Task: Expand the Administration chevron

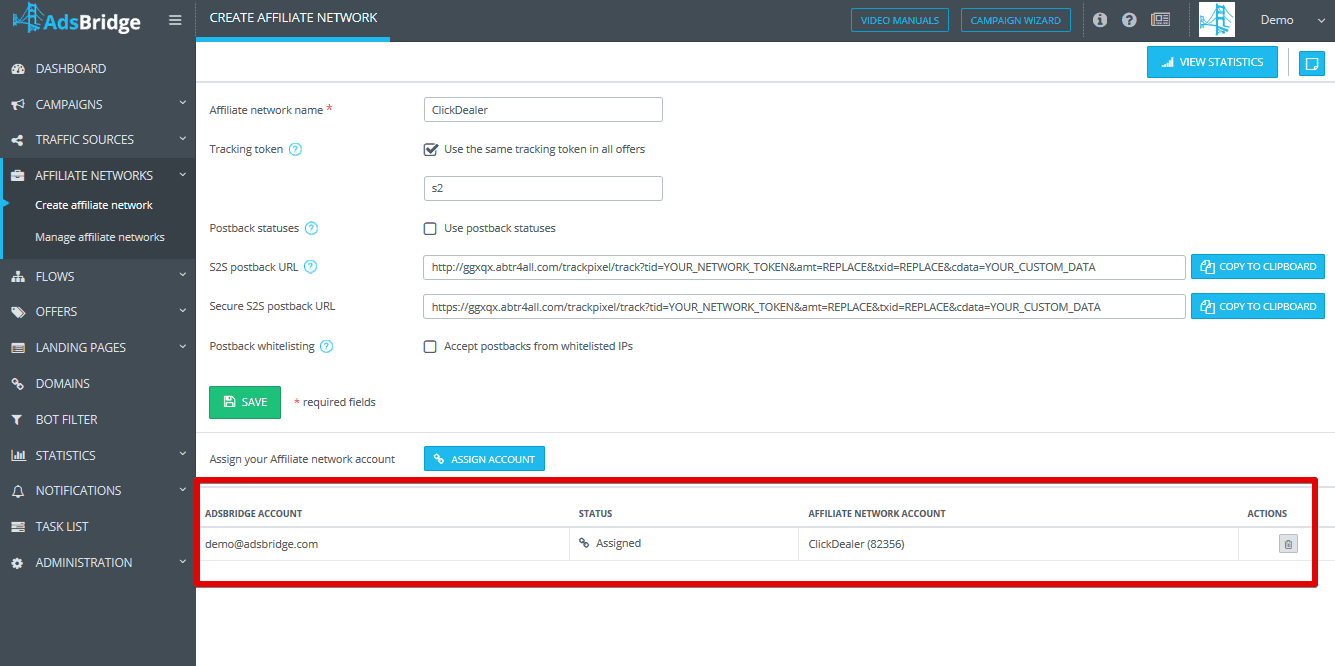Action: point(183,561)
